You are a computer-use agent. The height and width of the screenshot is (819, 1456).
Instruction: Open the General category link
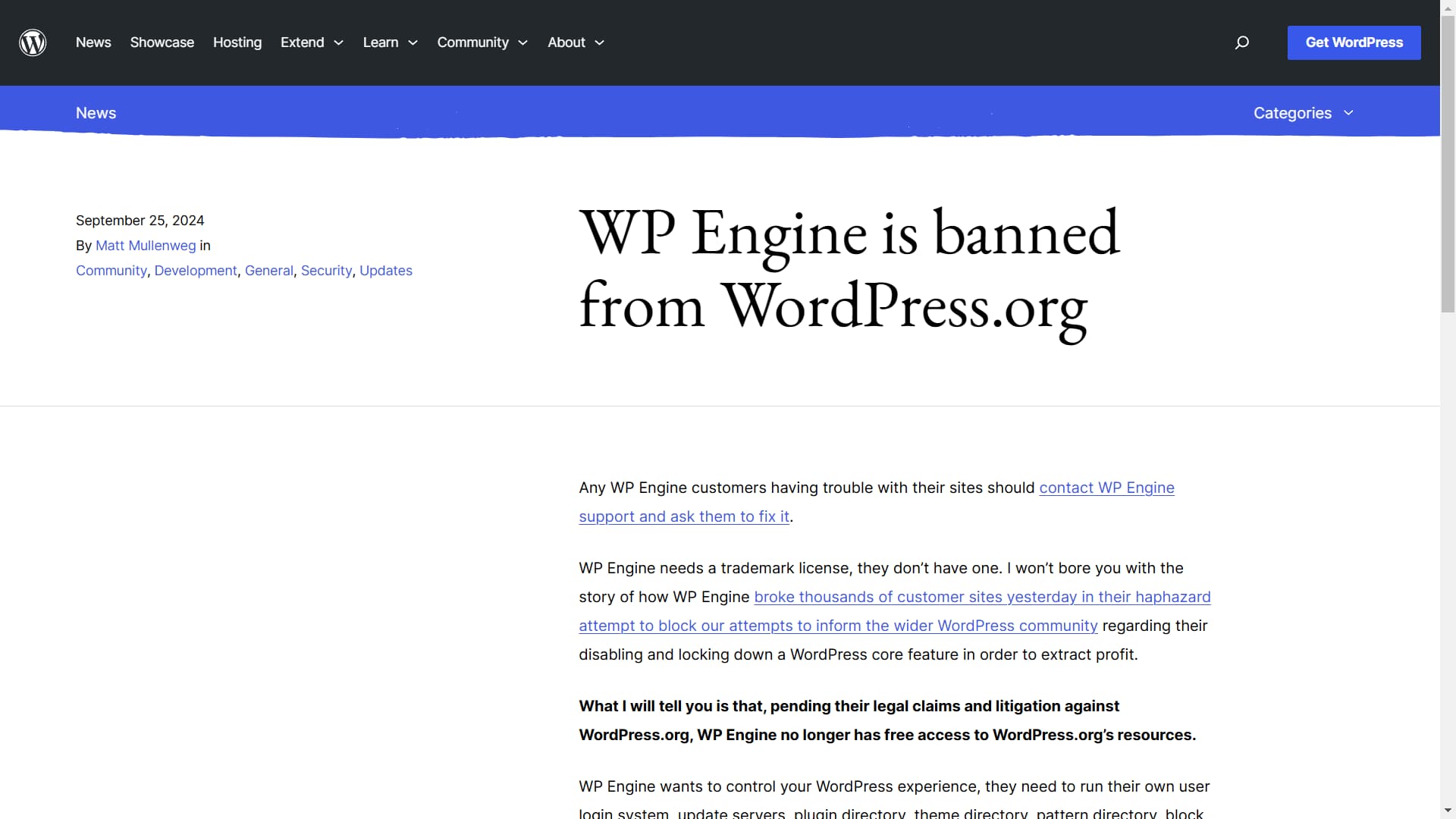(x=268, y=271)
